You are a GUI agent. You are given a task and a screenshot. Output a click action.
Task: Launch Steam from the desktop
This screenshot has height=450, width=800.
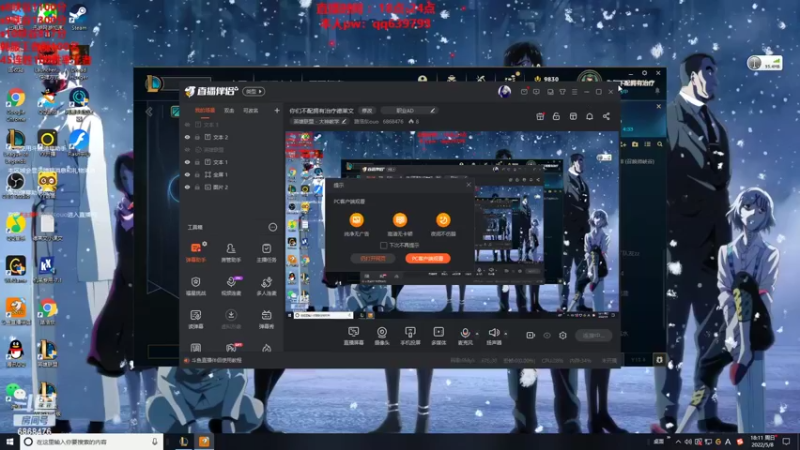(x=78, y=16)
